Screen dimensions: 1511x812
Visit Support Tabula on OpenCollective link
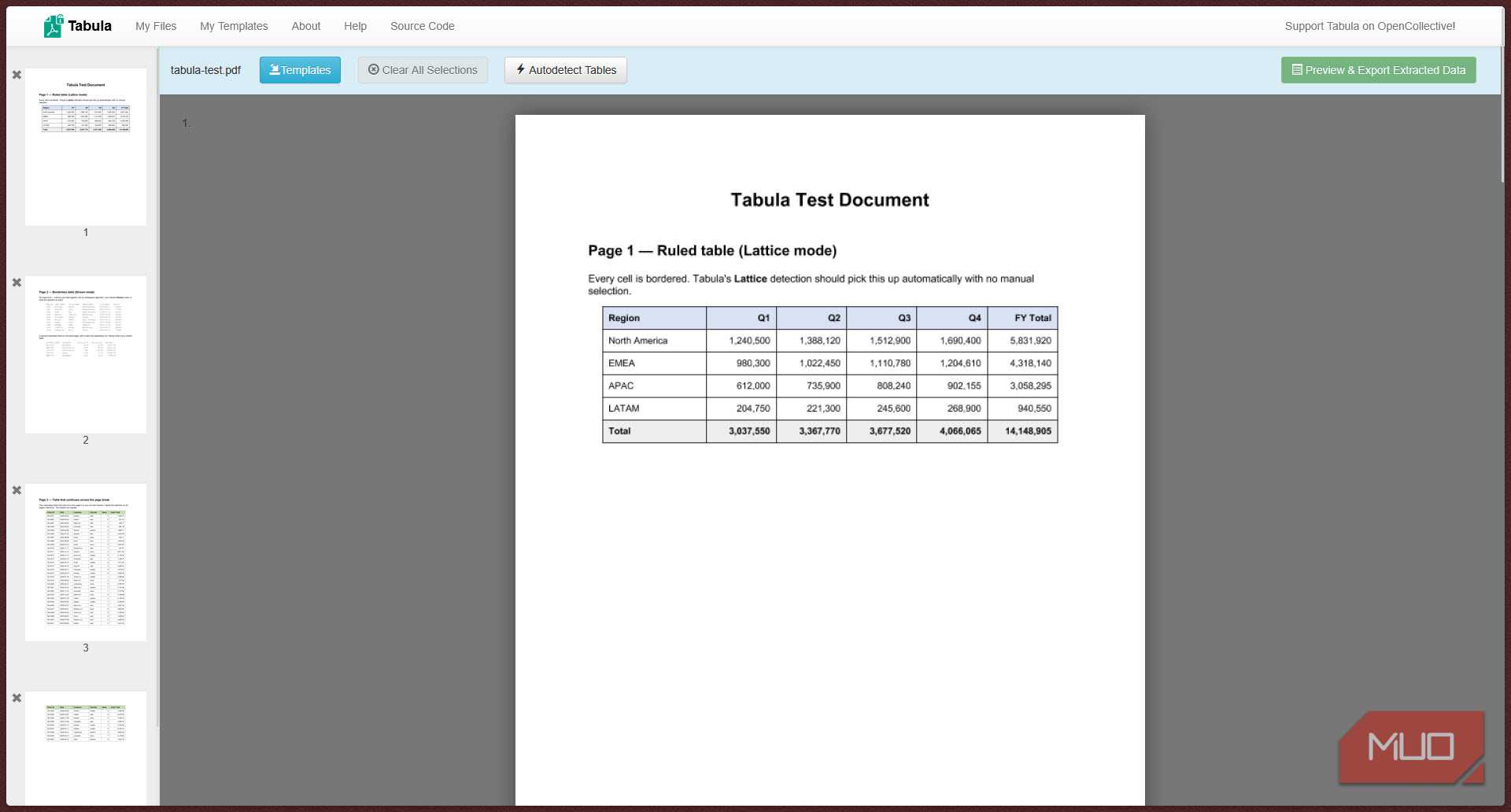[x=1370, y=26]
